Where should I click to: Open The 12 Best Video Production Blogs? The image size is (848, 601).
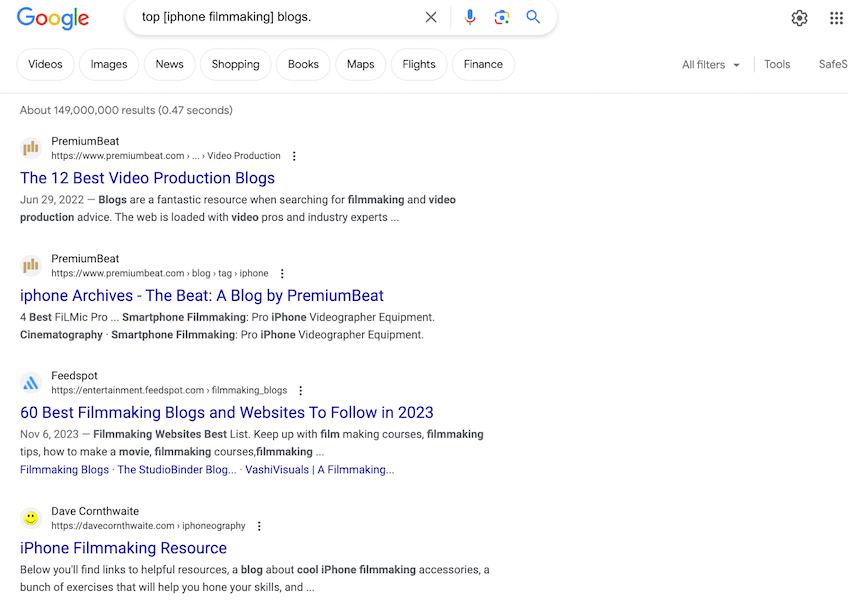tap(147, 178)
